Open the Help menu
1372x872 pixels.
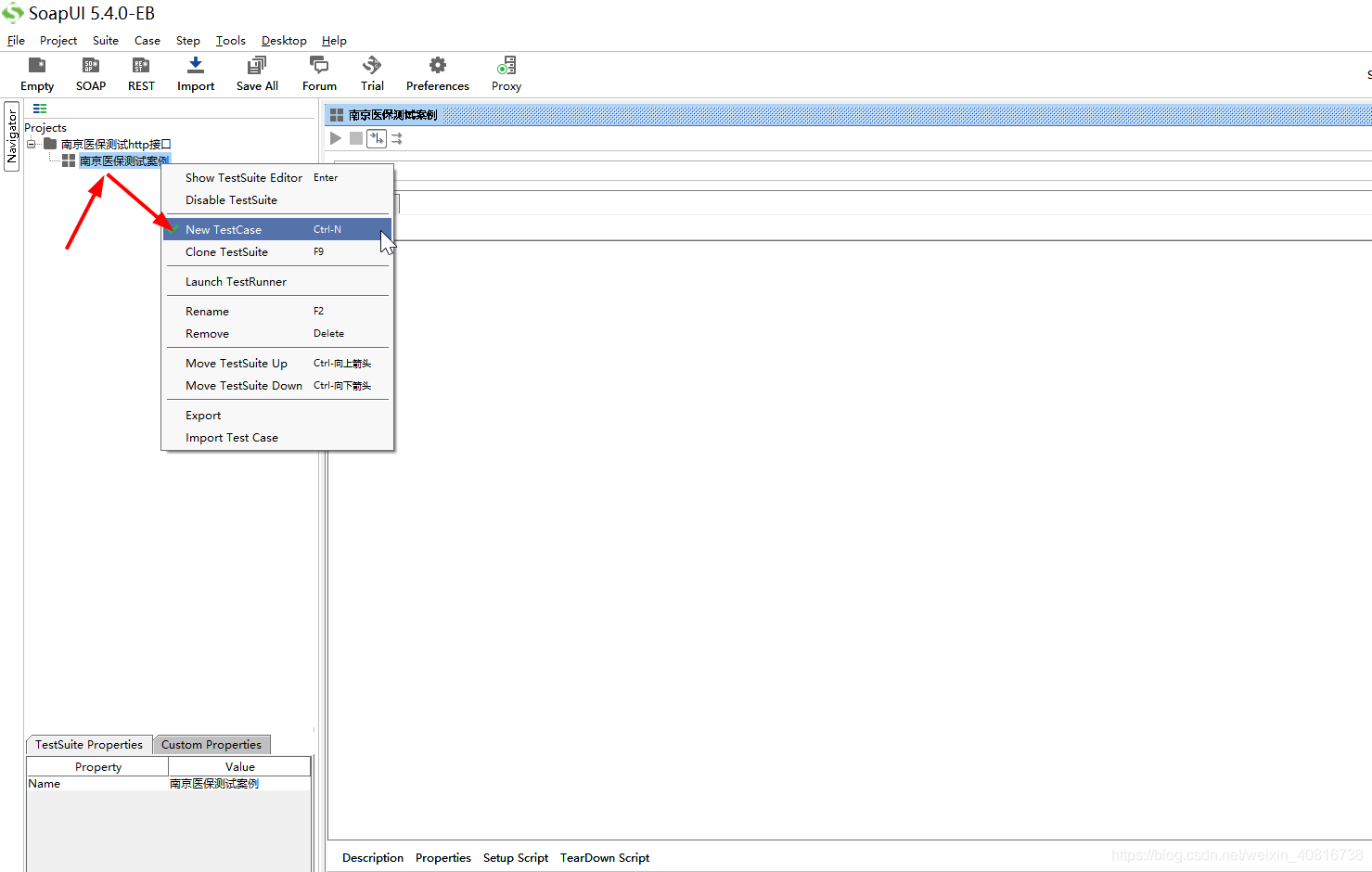coord(334,40)
